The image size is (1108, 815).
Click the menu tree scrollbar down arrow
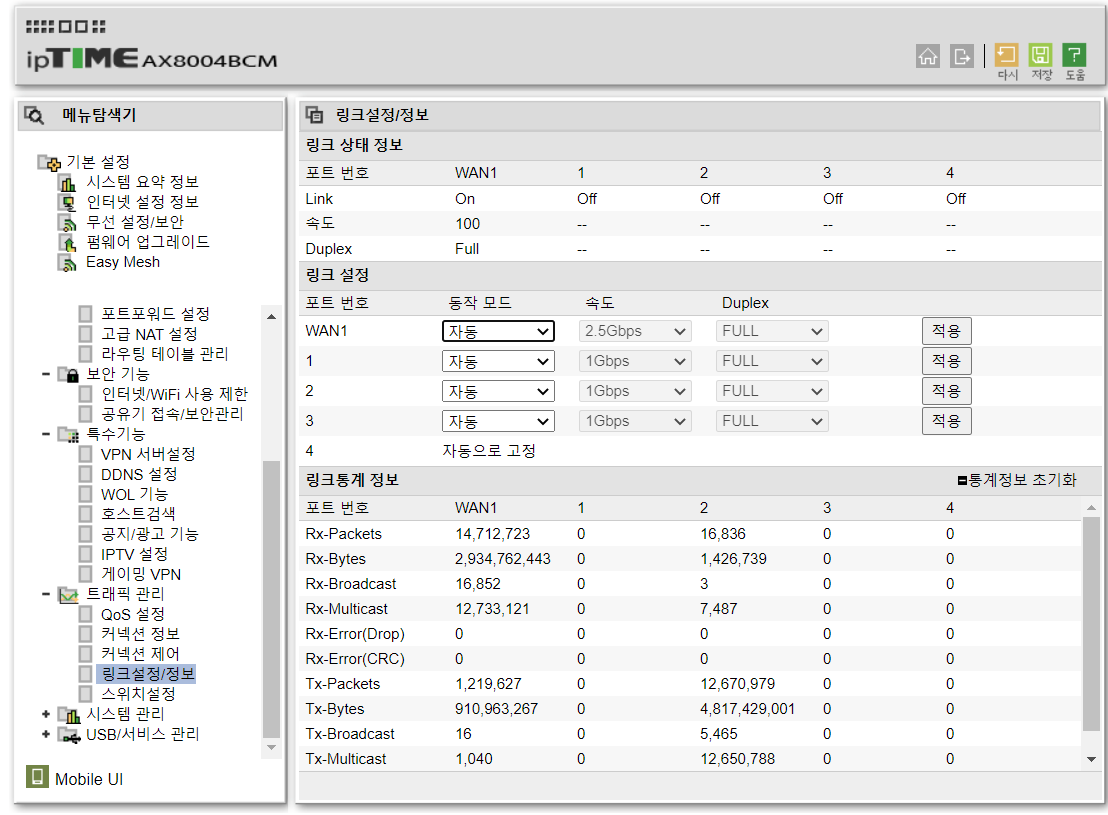271,748
